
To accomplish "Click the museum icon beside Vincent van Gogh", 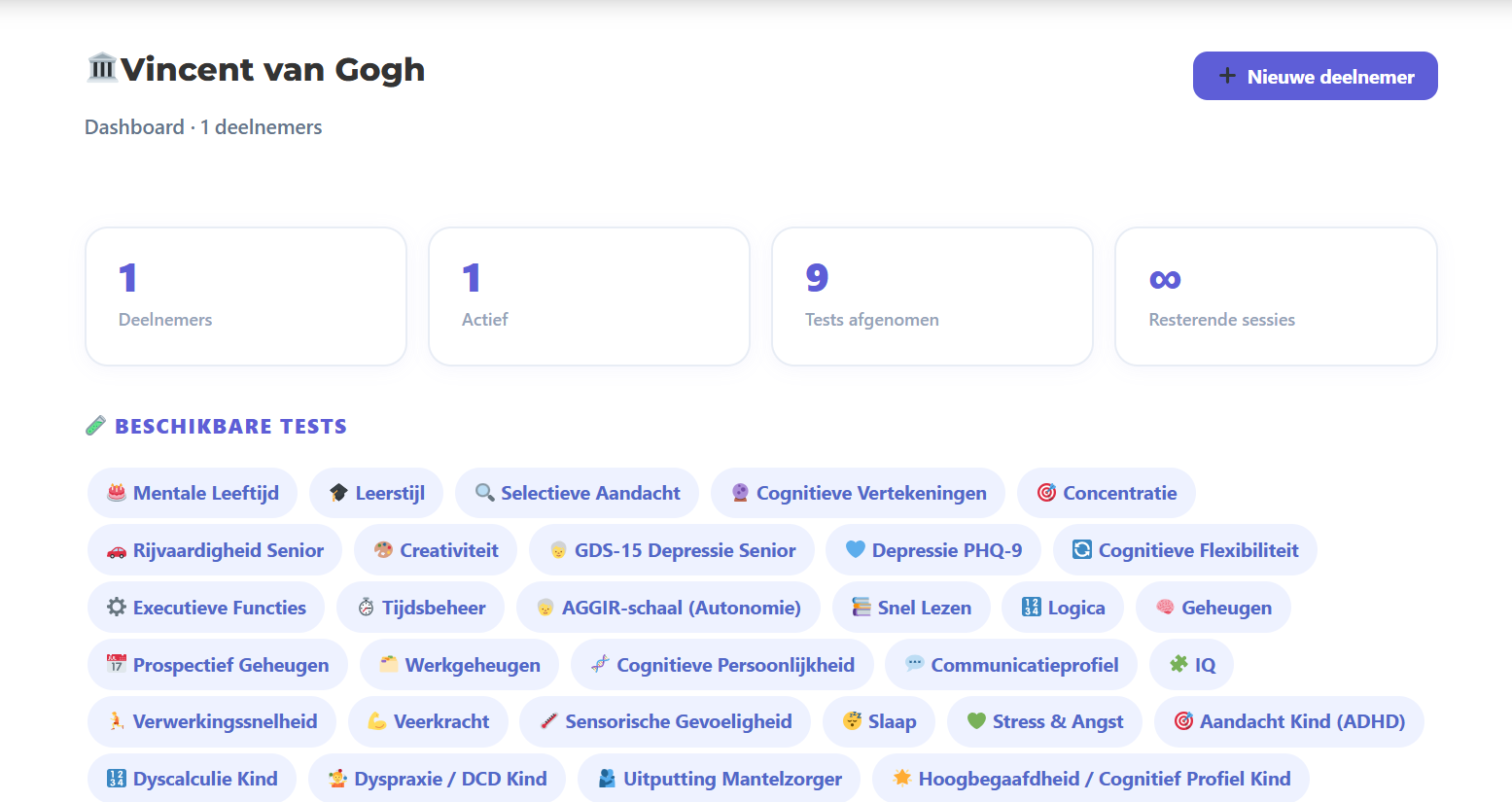I will 102,68.
